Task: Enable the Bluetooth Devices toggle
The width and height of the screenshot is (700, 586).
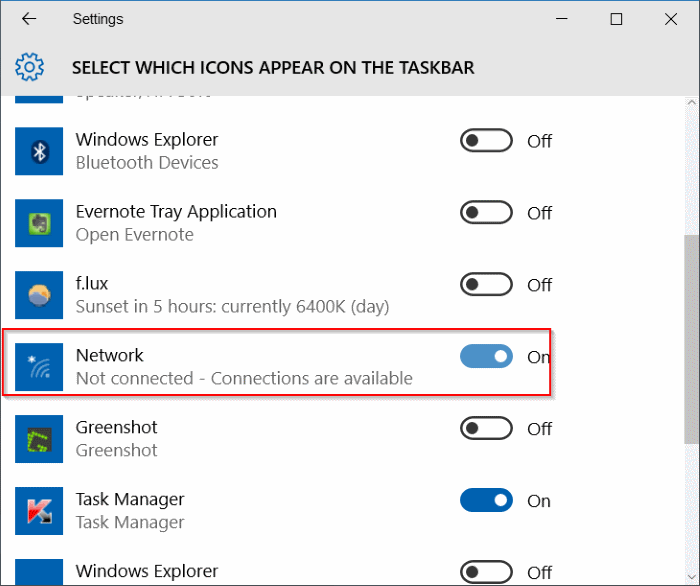Action: click(486, 141)
